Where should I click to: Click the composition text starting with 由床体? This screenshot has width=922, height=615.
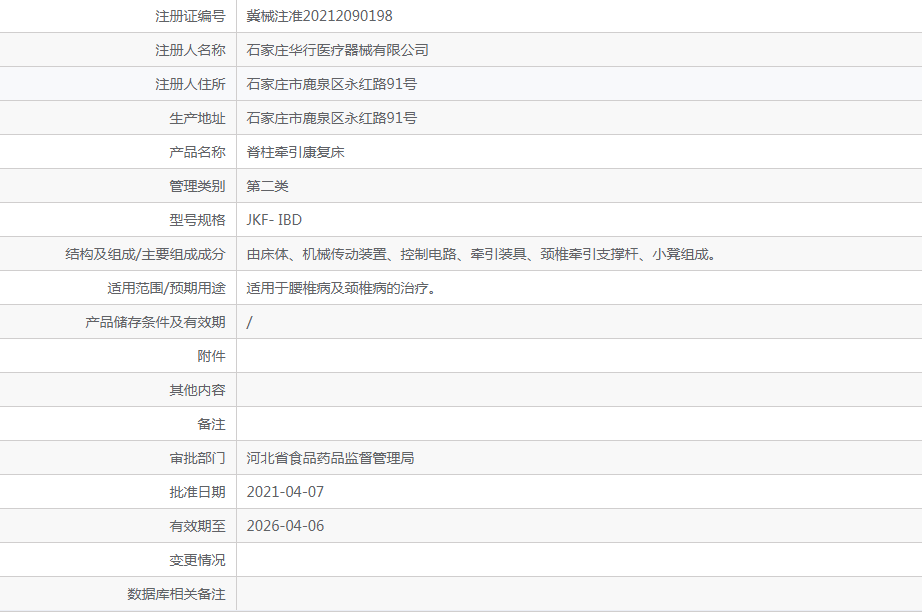[481, 255]
